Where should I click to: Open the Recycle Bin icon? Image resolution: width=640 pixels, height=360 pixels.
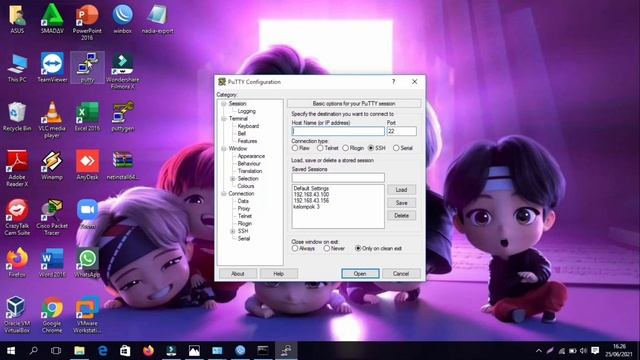pyautogui.click(x=17, y=116)
